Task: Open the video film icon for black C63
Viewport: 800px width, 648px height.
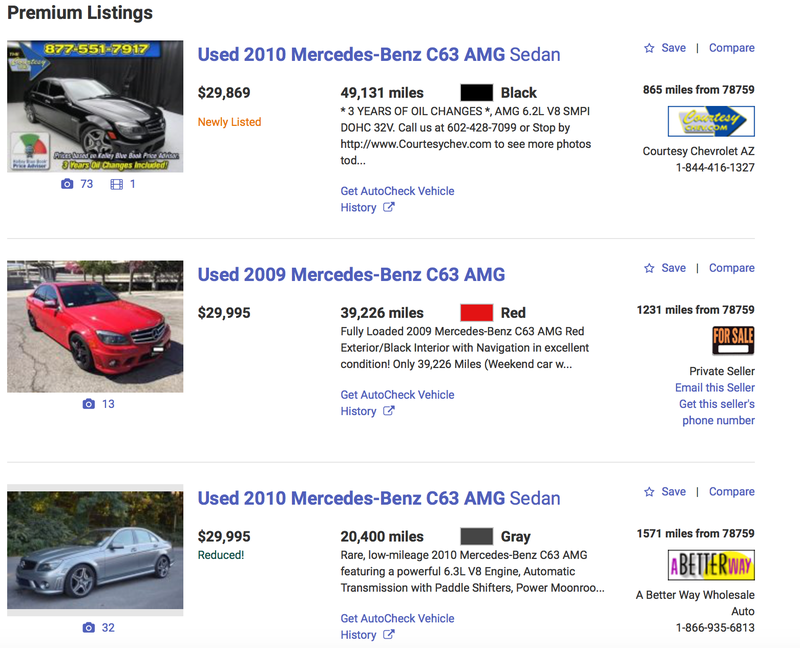Action: tap(116, 184)
